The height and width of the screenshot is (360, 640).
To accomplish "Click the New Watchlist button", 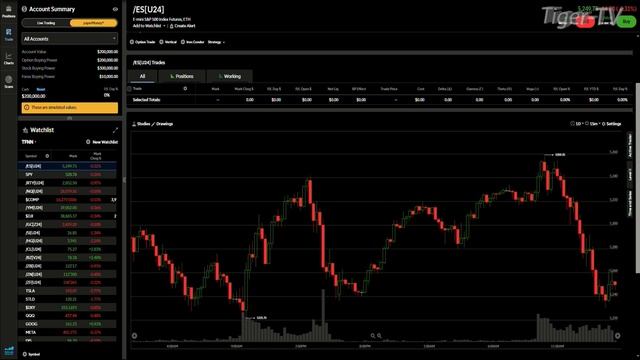I will point(102,142).
